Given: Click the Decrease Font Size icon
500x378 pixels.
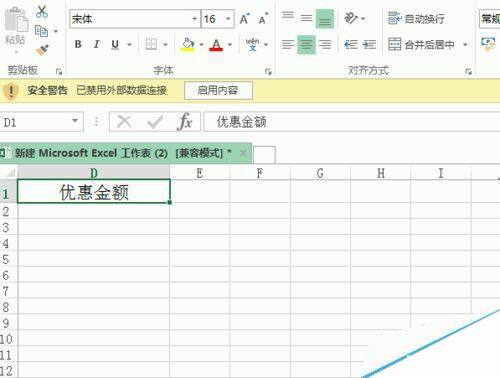Looking at the screenshot, I should coord(264,19).
